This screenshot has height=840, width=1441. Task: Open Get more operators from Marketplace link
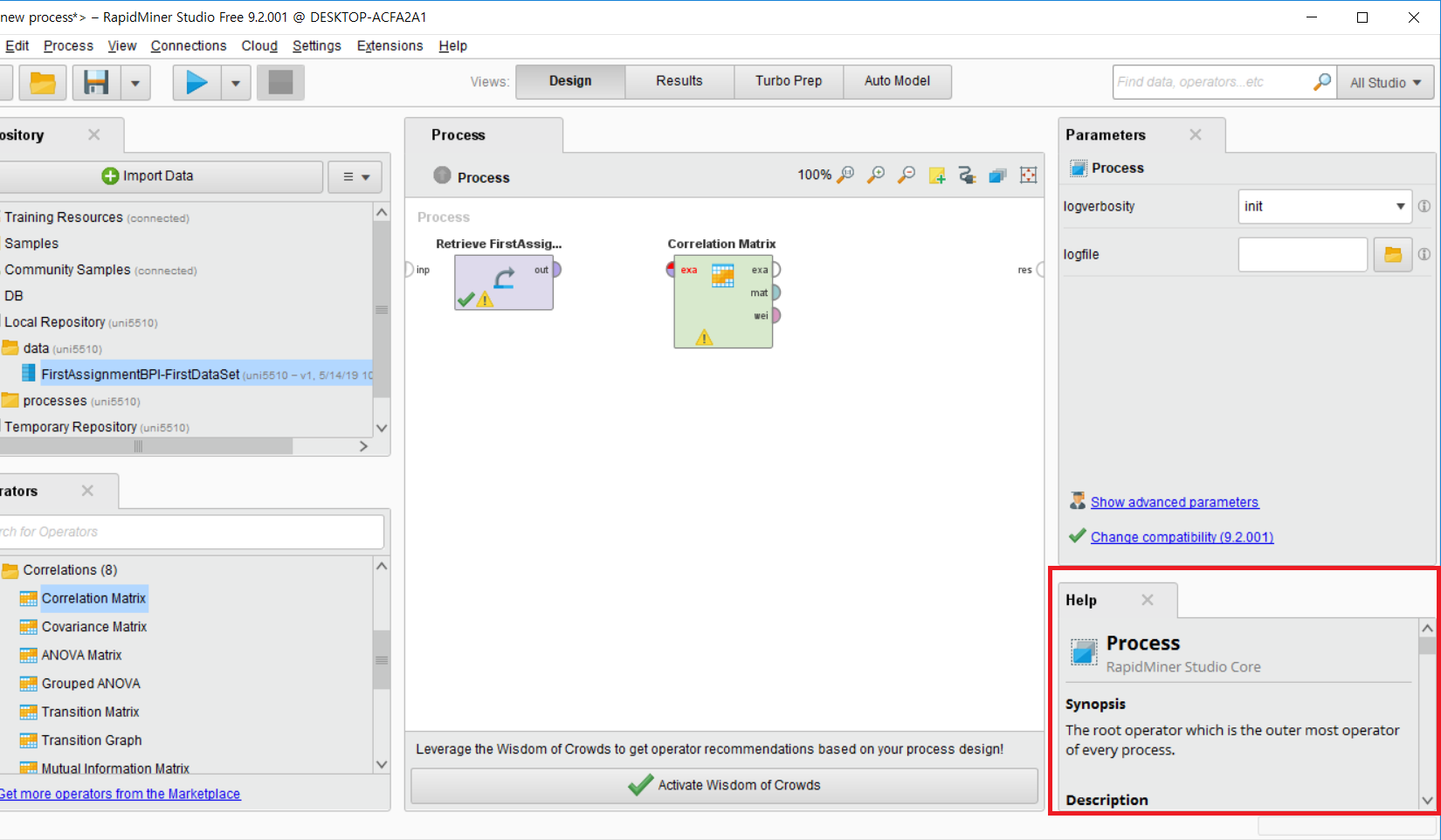coord(120,794)
